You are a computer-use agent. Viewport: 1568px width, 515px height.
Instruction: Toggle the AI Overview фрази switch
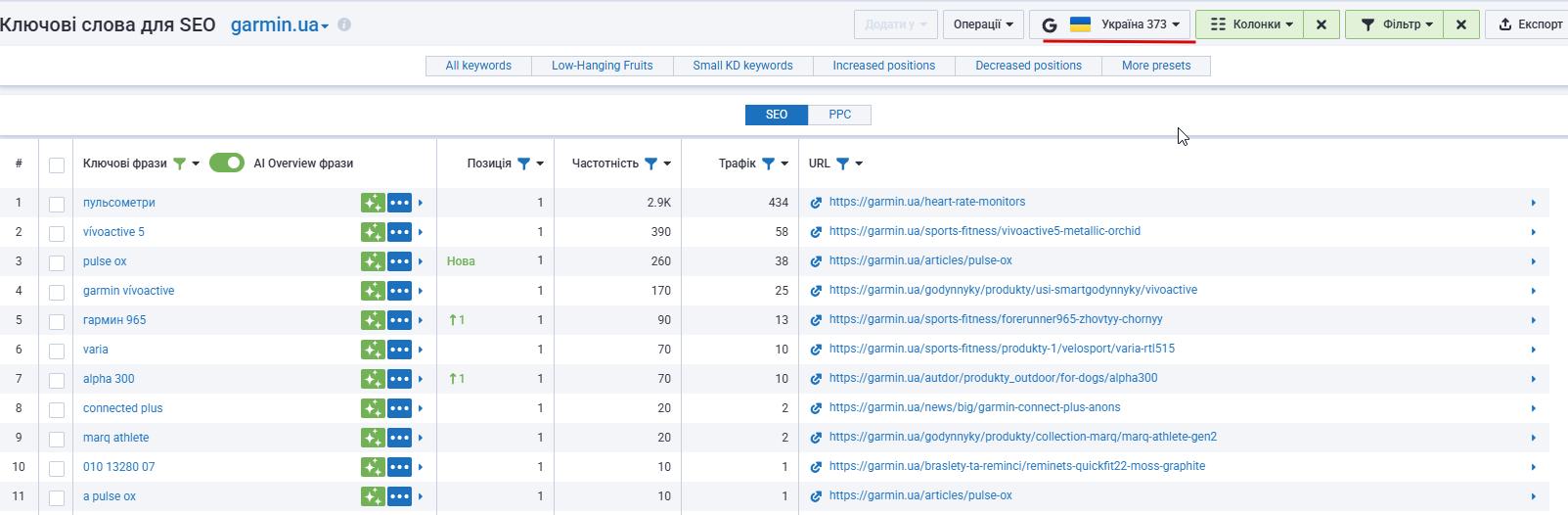(x=227, y=163)
